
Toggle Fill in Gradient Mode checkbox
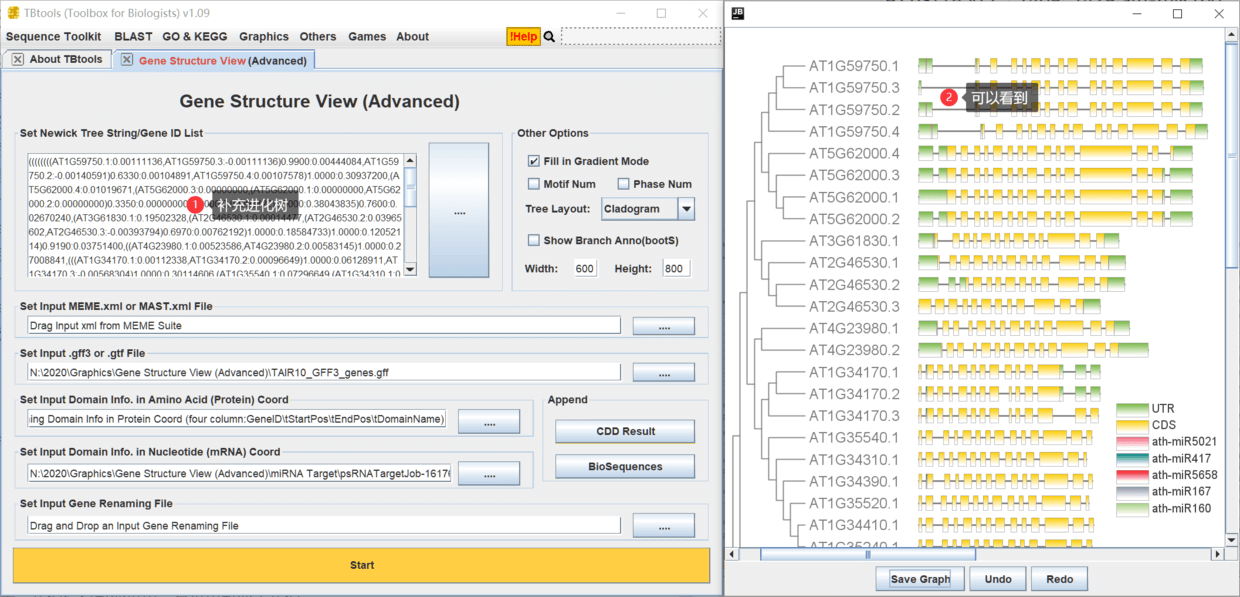coord(534,161)
